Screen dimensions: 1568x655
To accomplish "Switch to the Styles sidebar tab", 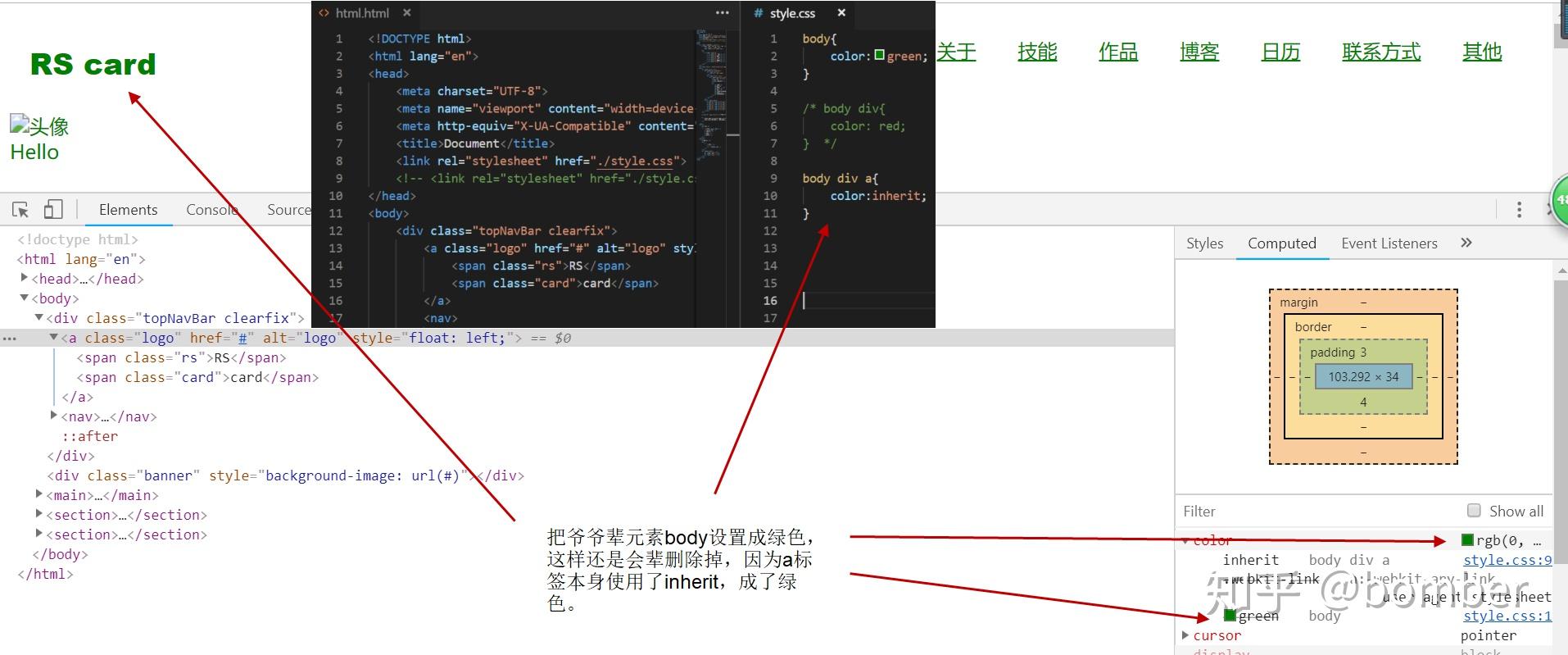I will (1204, 243).
